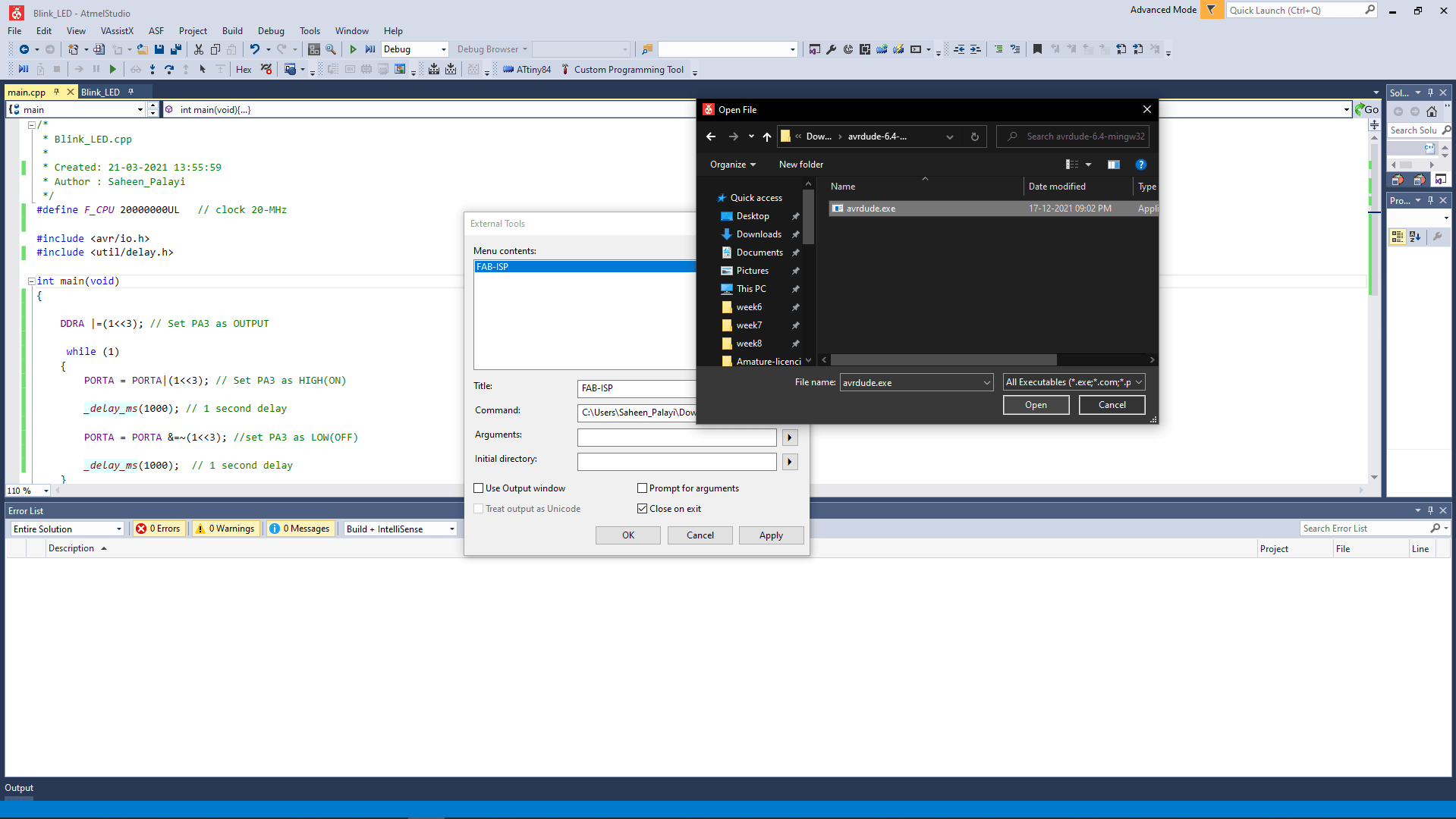Click the Step Over debug icon
This screenshot has height=819, width=1456.
tap(169, 70)
